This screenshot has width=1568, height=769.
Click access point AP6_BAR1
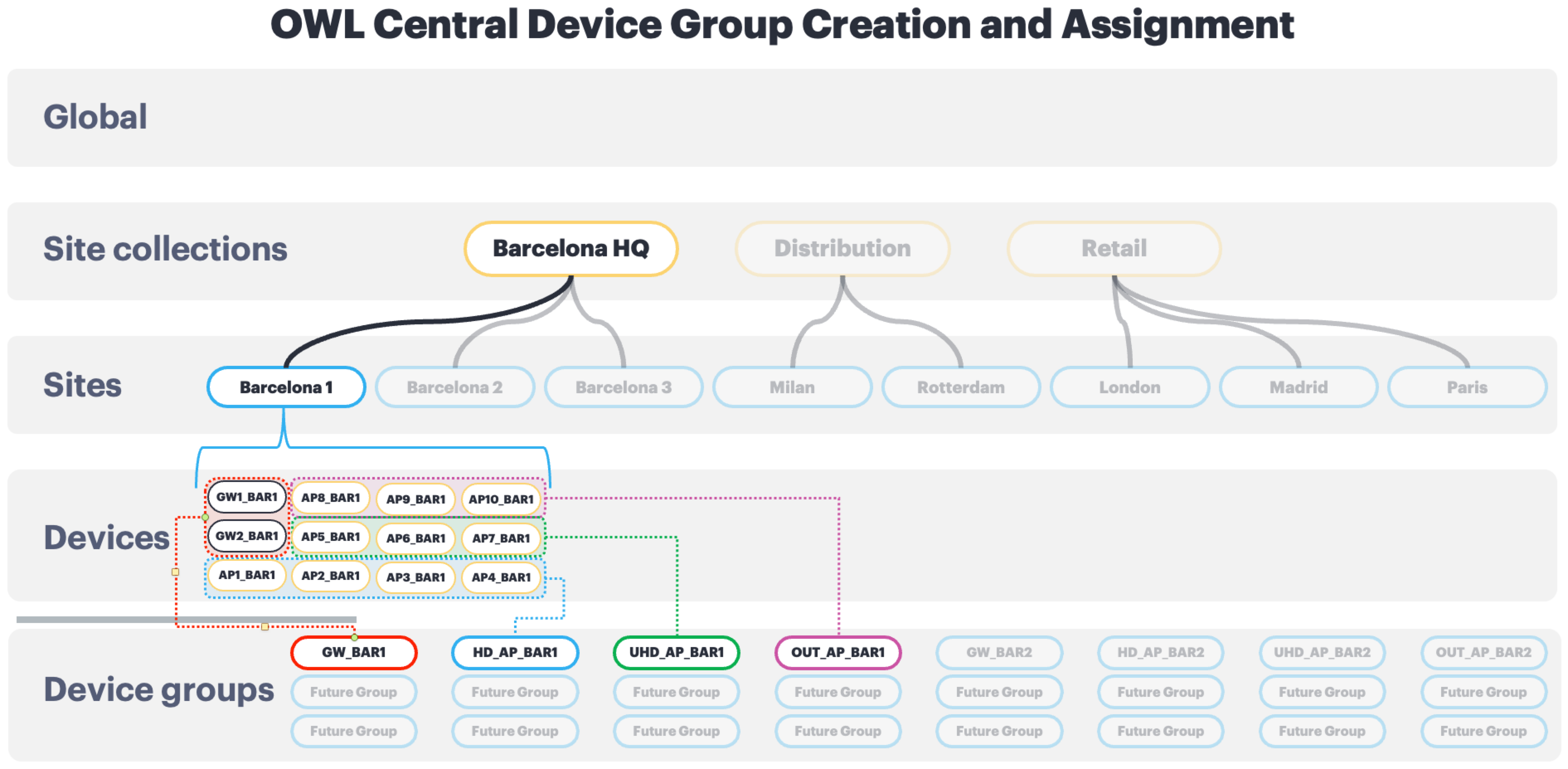[x=416, y=539]
